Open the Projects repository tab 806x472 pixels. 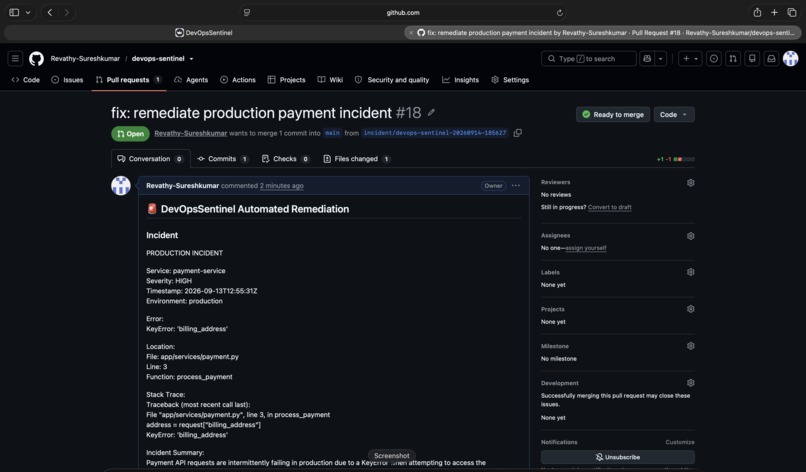pyautogui.click(x=286, y=80)
